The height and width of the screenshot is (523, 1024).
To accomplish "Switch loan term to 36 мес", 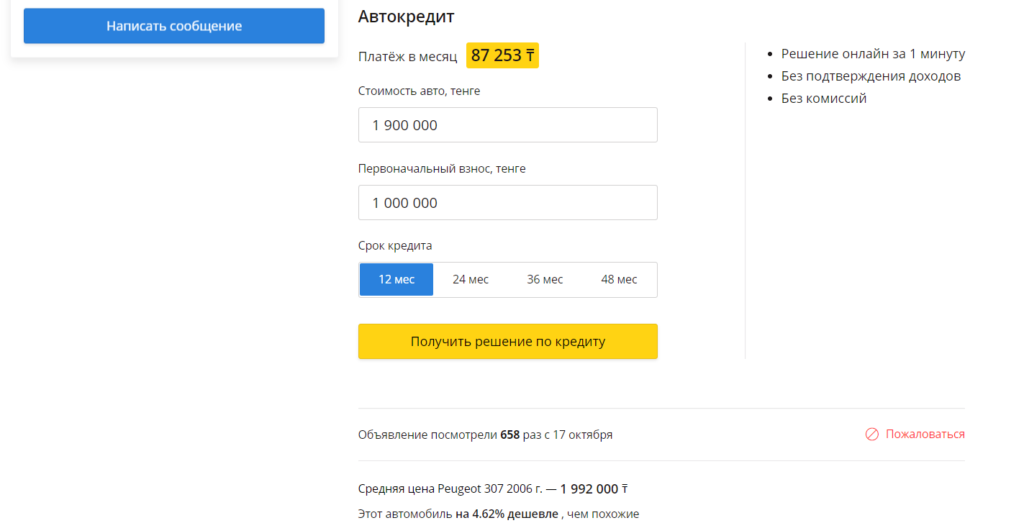I will pyautogui.click(x=545, y=280).
